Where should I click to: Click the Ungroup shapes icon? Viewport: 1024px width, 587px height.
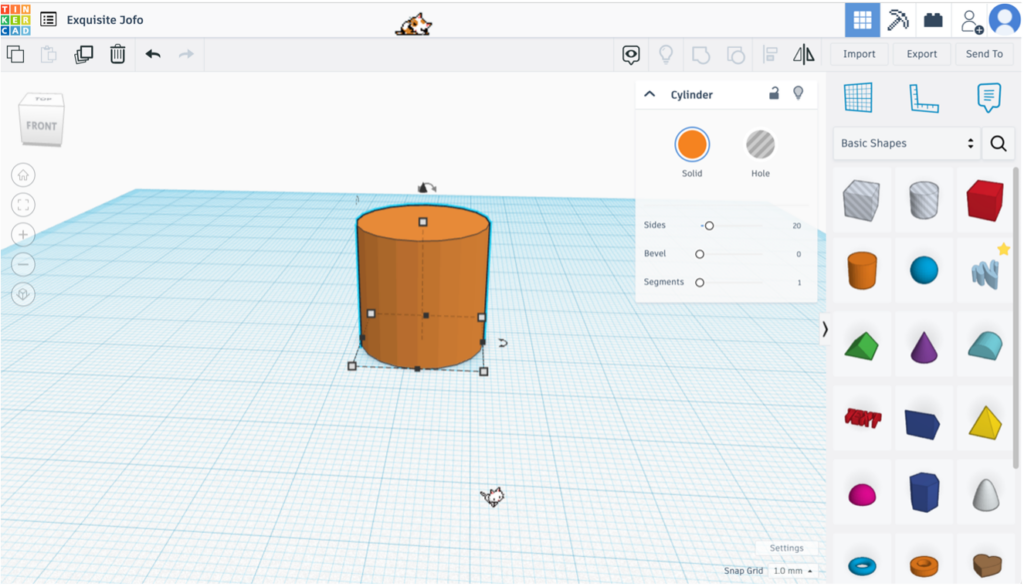736,55
